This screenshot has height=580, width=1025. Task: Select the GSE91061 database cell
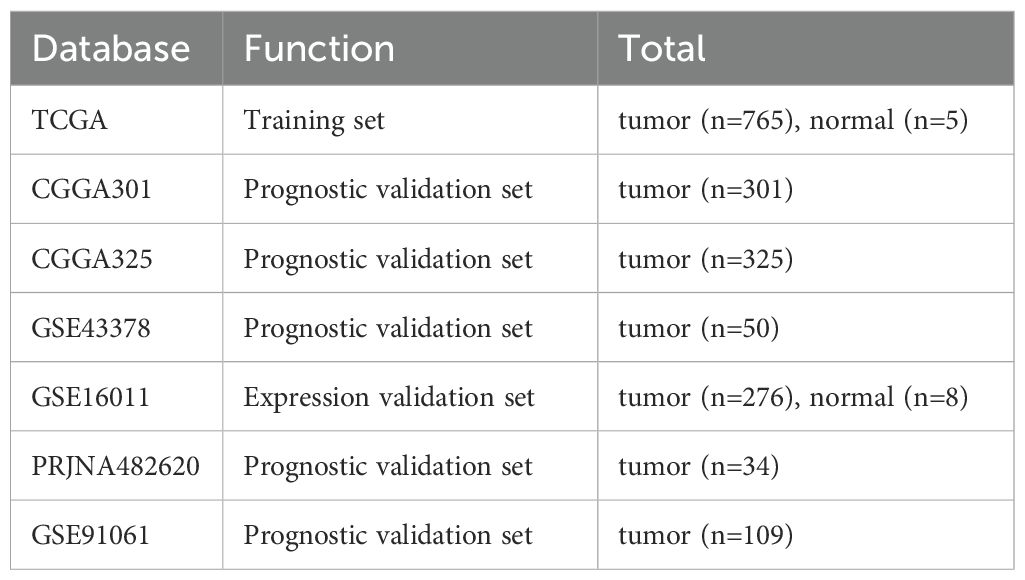pyautogui.click(x=91, y=535)
